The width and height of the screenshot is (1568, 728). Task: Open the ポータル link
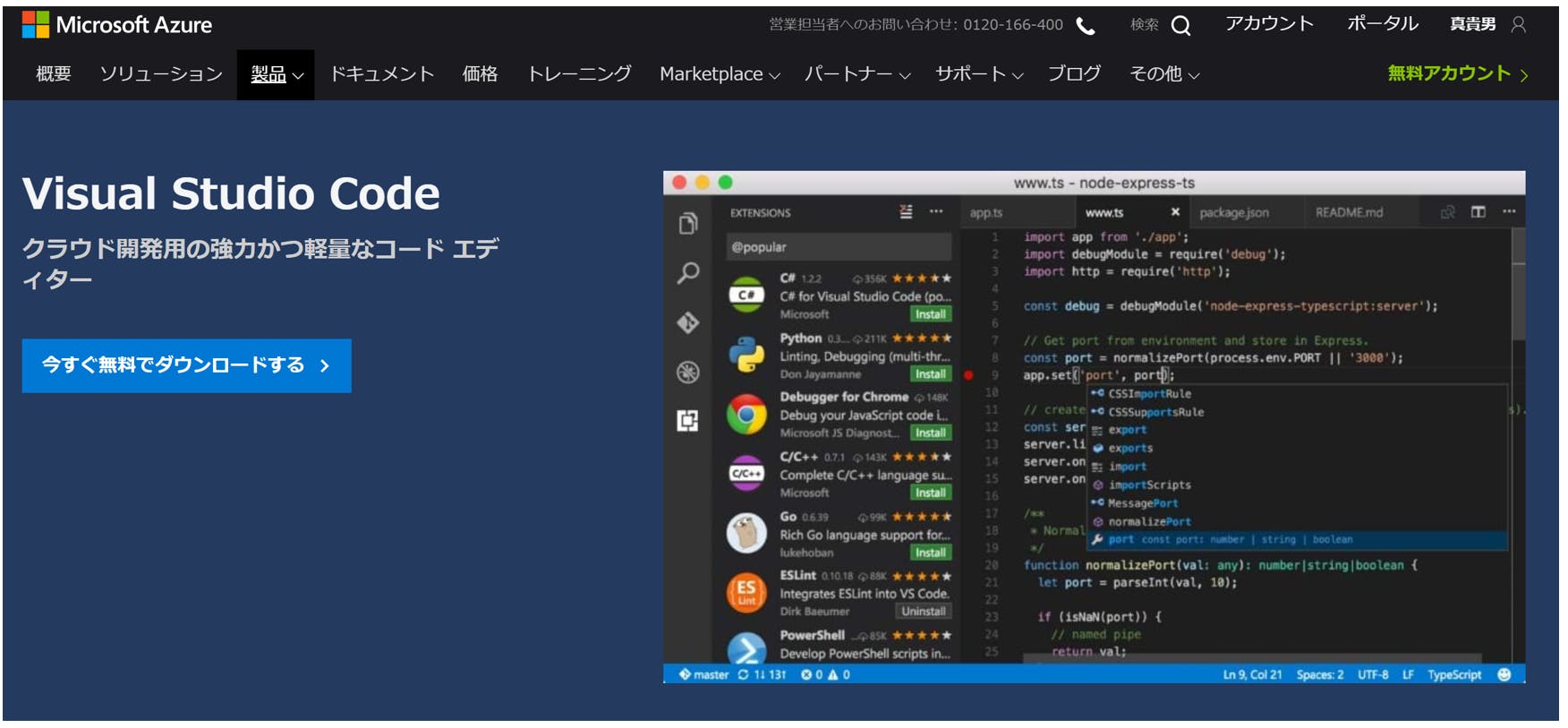click(x=1383, y=24)
